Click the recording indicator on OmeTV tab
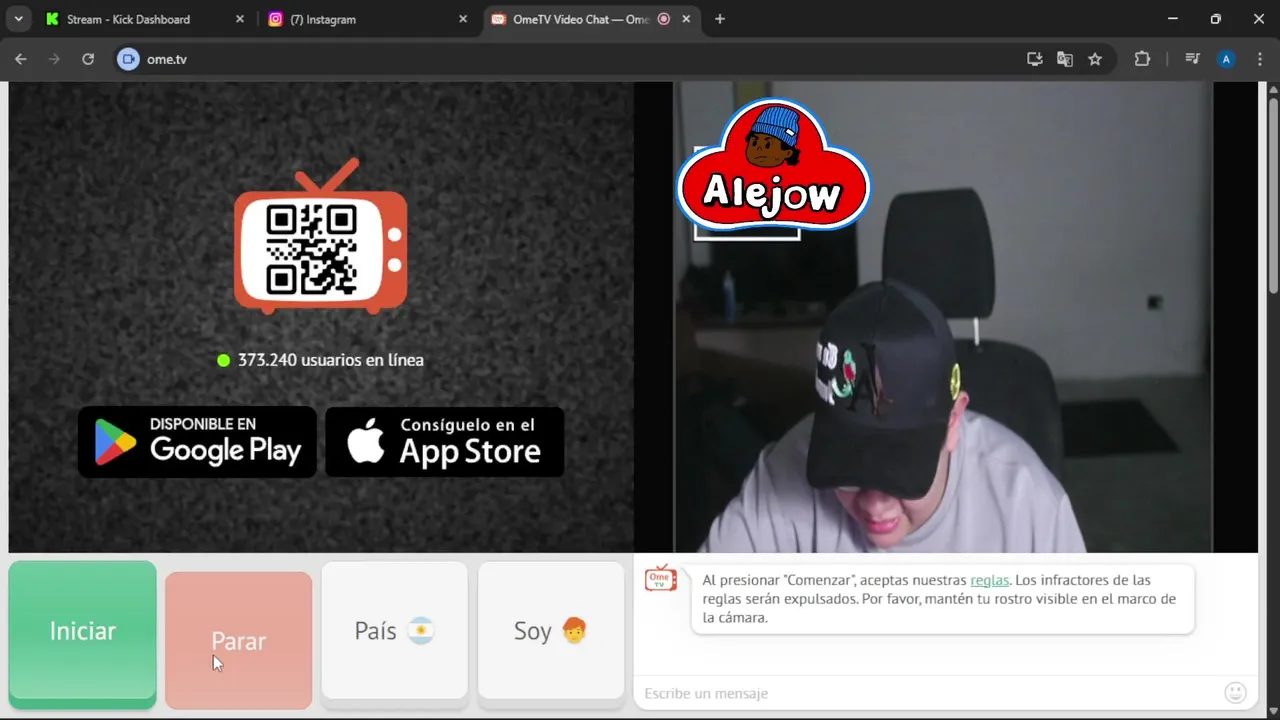The width and height of the screenshot is (1280, 720). 664,19
